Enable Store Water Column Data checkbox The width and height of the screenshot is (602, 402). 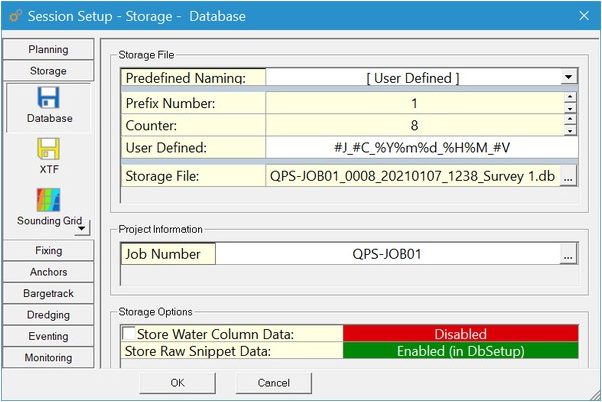point(128,334)
